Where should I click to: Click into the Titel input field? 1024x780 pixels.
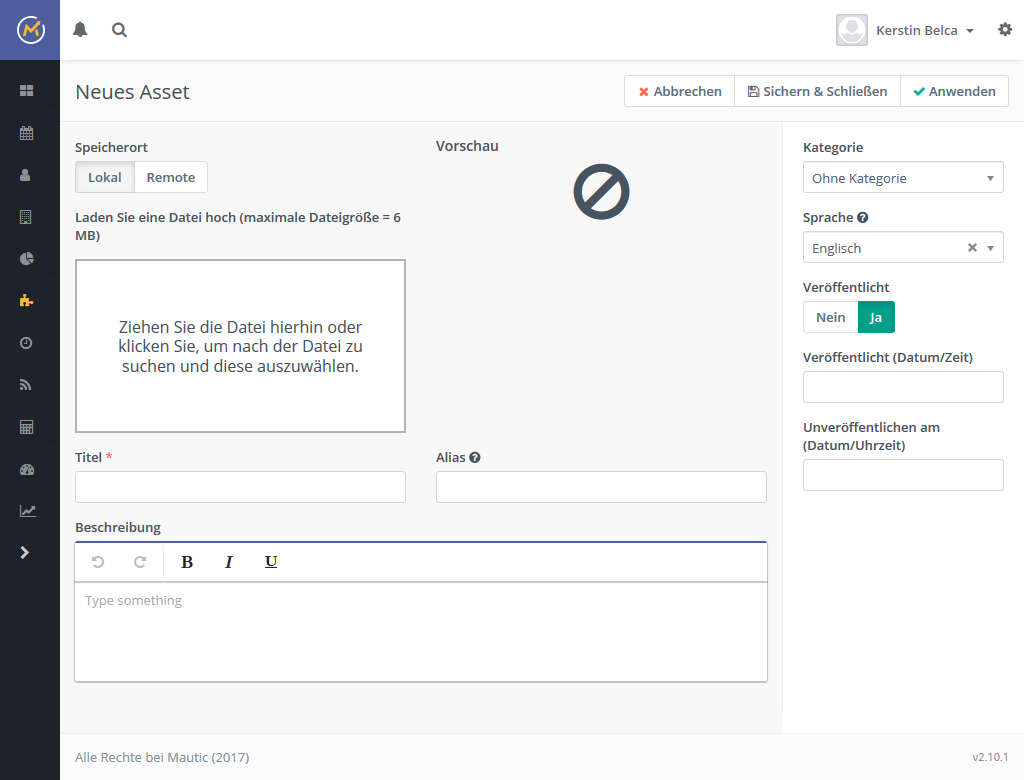click(240, 487)
